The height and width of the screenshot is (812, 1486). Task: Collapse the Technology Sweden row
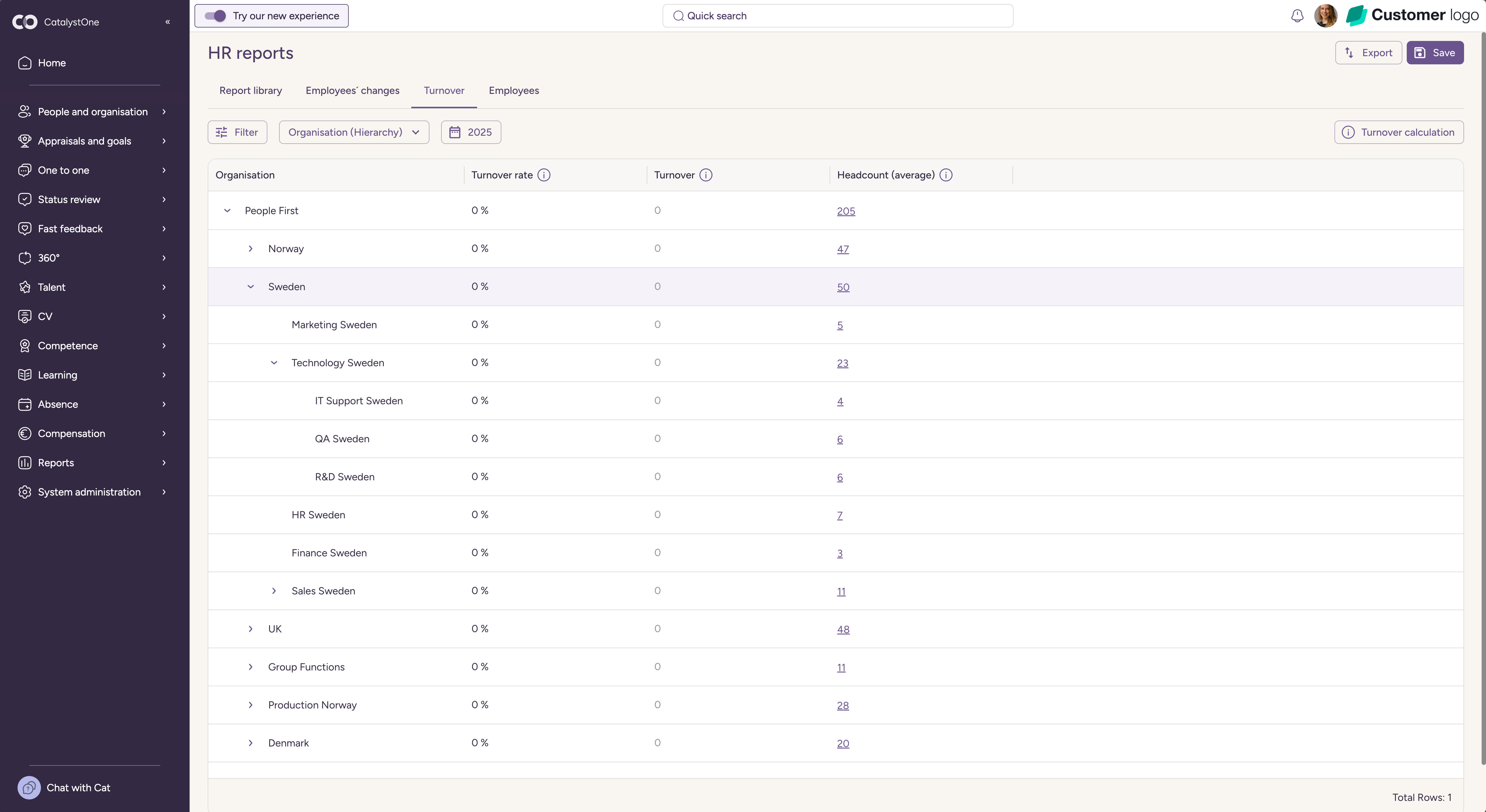click(x=274, y=363)
